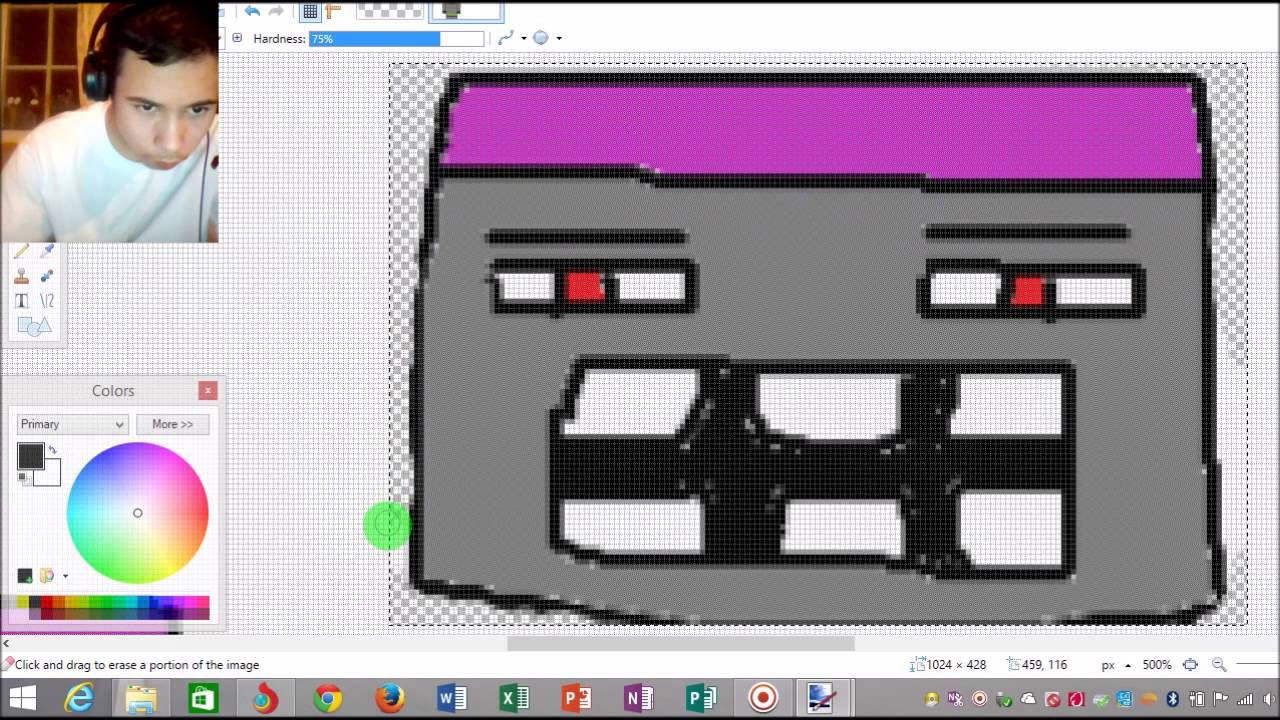Click the OneNote clipper tray icon
The width and height of the screenshot is (1280, 720).
coord(955,699)
